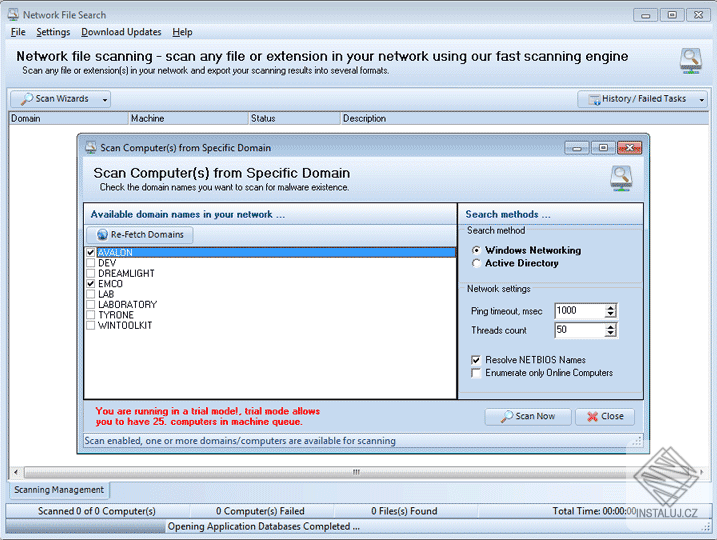Screen dimensions: 717x540
Task: Check the TYRONE domain checkbox
Action: click(91, 315)
